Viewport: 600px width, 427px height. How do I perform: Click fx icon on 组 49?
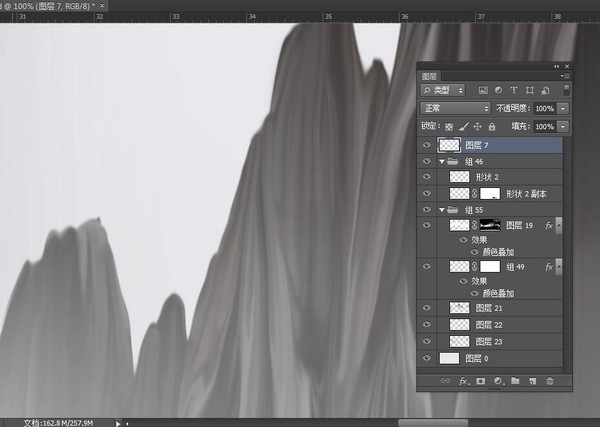point(549,267)
